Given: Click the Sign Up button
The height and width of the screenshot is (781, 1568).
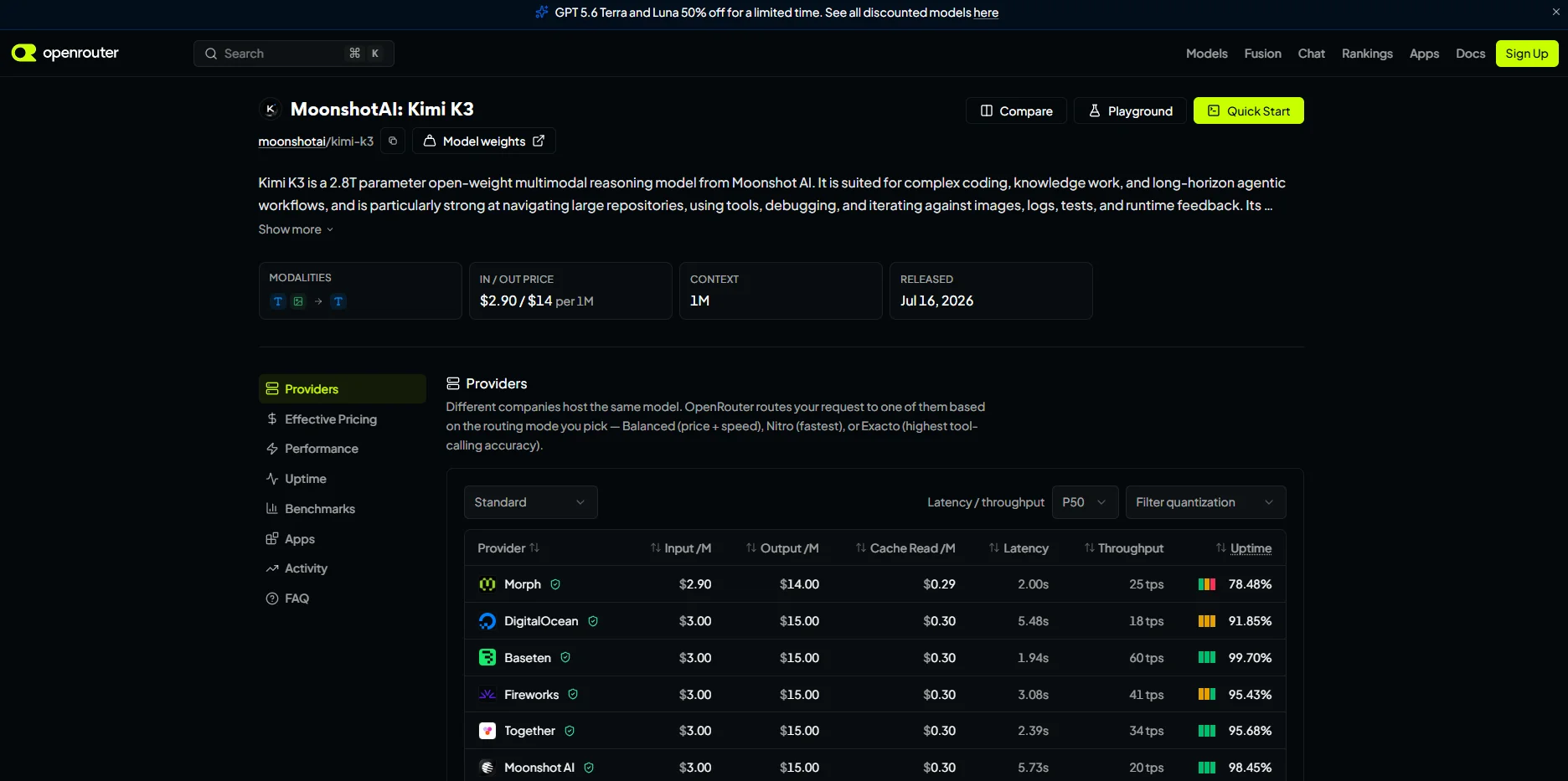Looking at the screenshot, I should [1527, 54].
